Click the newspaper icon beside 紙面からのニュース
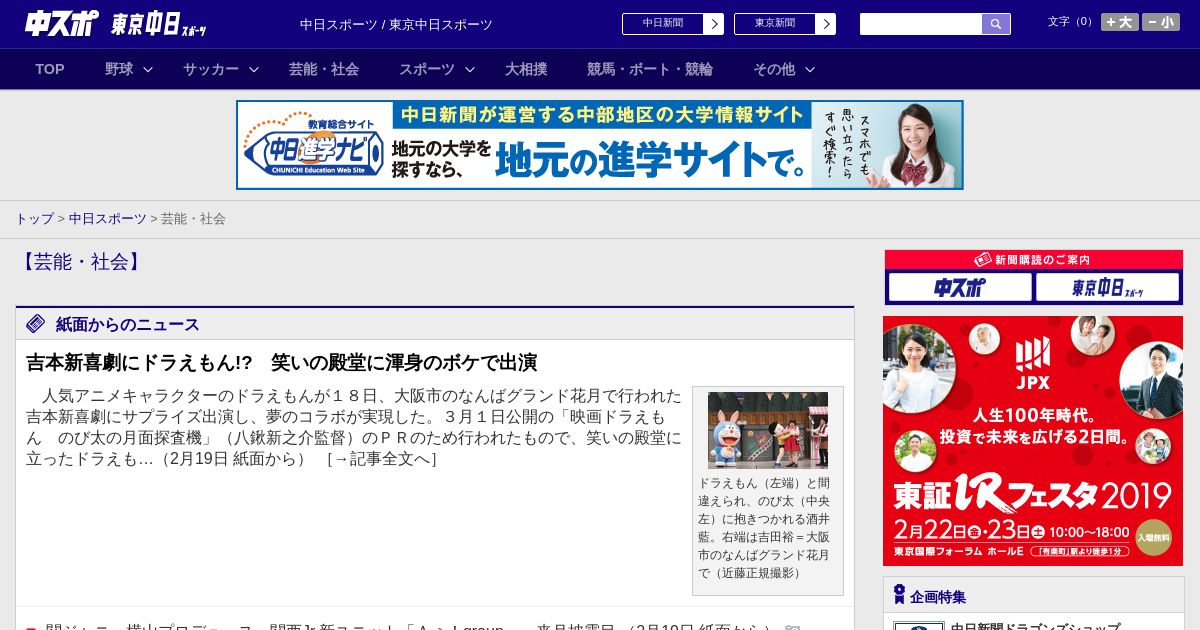This screenshot has width=1200, height=630. 36,324
